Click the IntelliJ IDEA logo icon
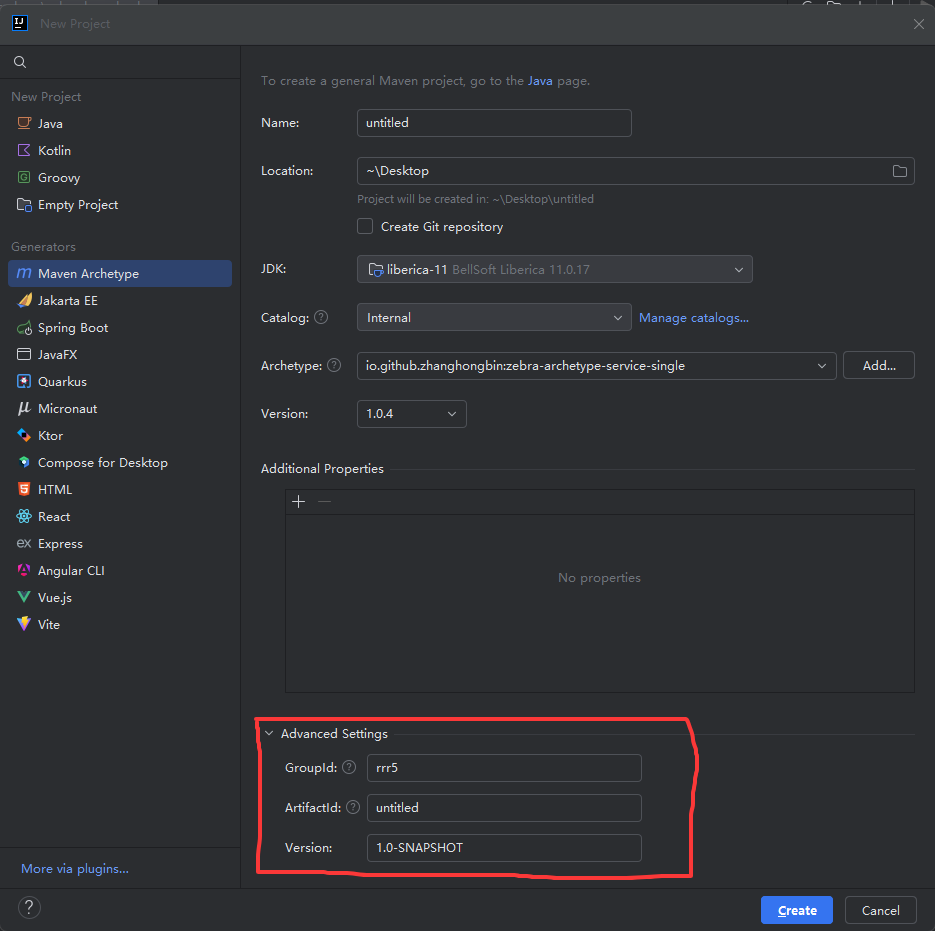The image size is (935, 931). tap(20, 23)
